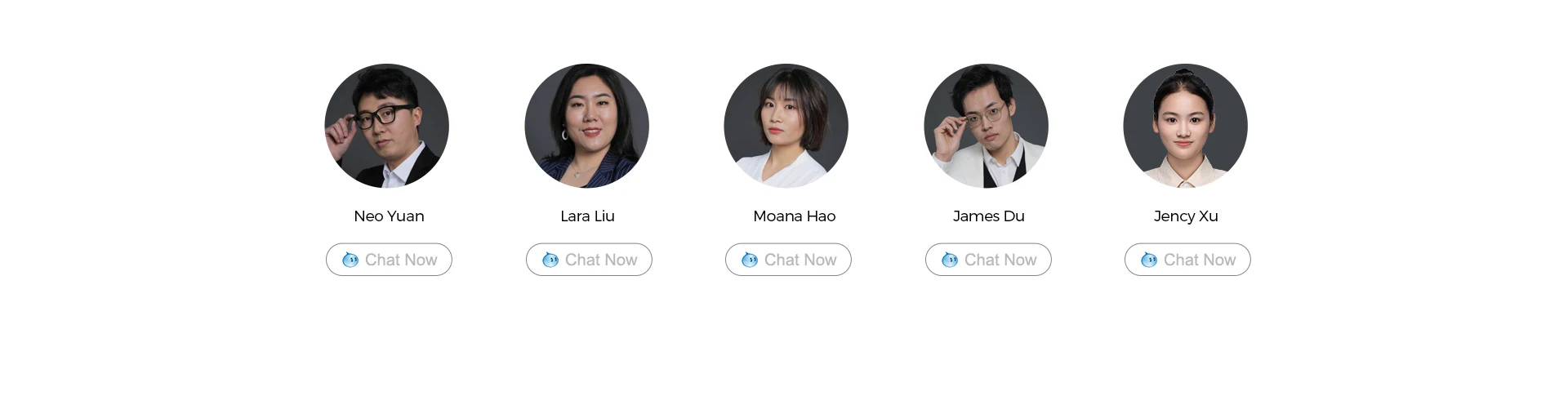Open Lara Liu's profile photo
This screenshot has width=1568, height=405.
click(586, 126)
